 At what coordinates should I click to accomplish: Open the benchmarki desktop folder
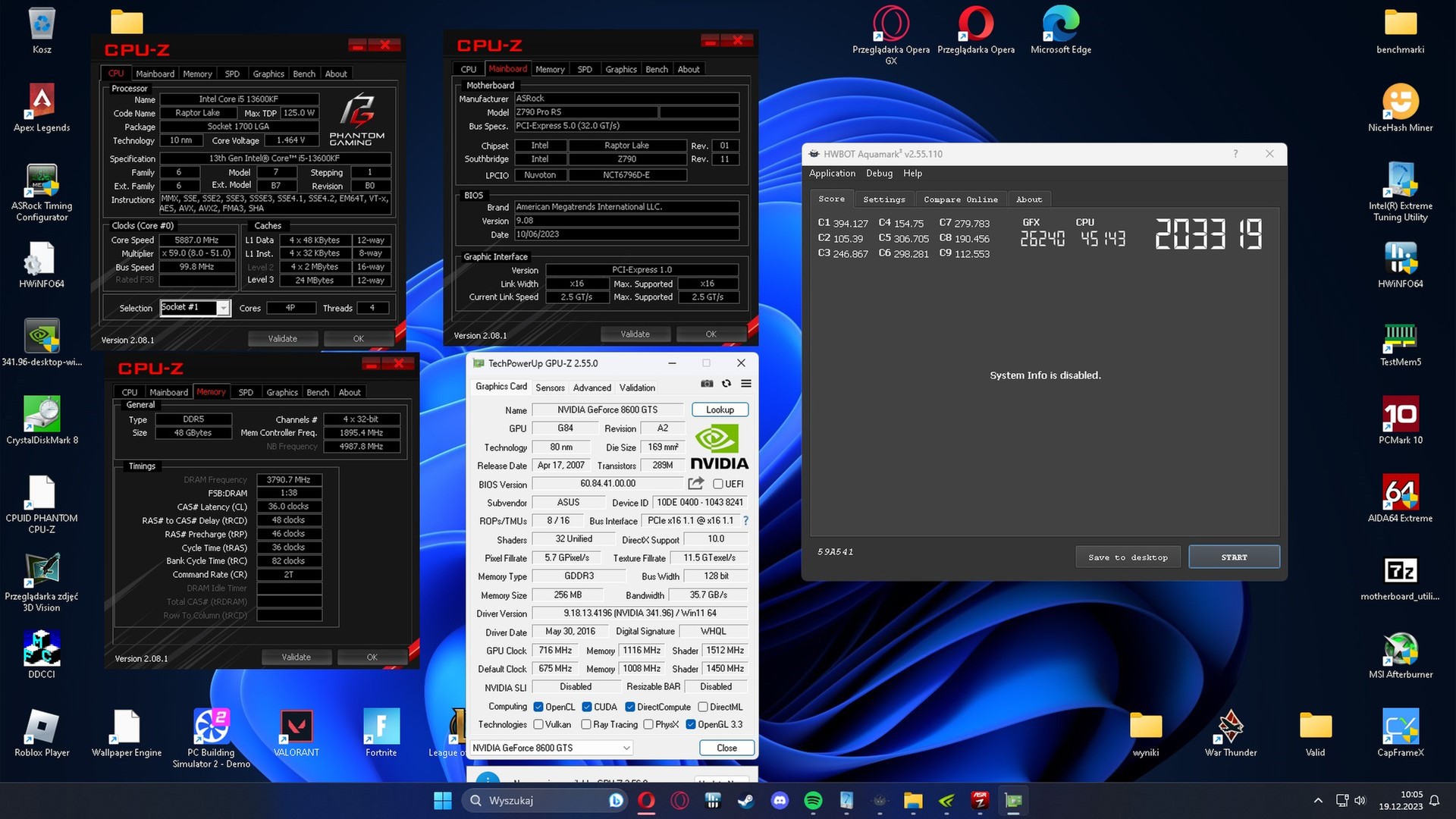pos(1401,30)
